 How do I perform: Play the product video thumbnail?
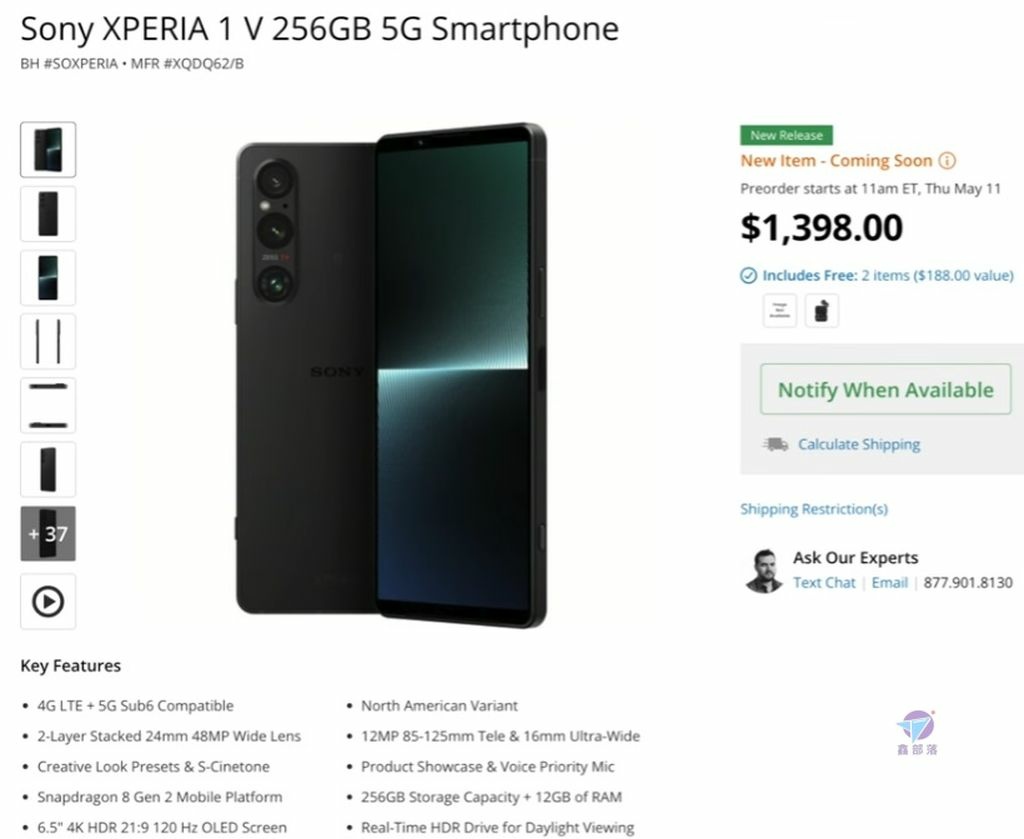coord(48,601)
